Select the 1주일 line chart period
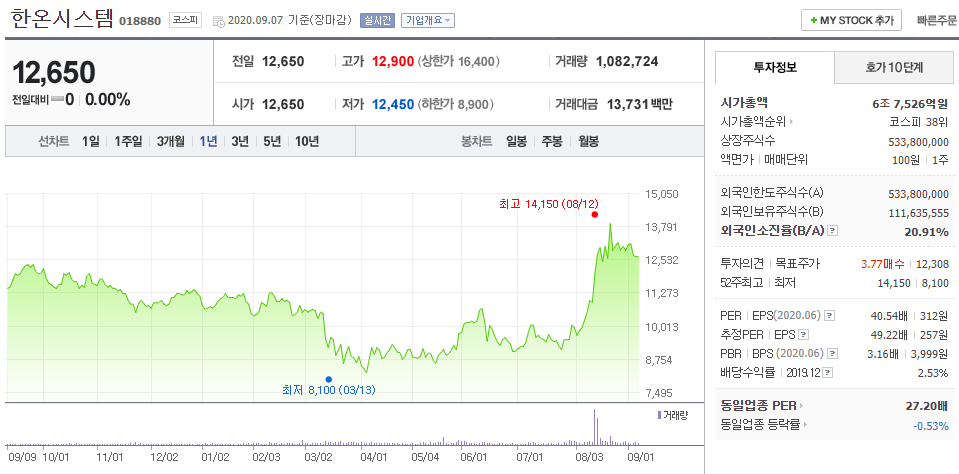959x474 pixels. (128, 141)
